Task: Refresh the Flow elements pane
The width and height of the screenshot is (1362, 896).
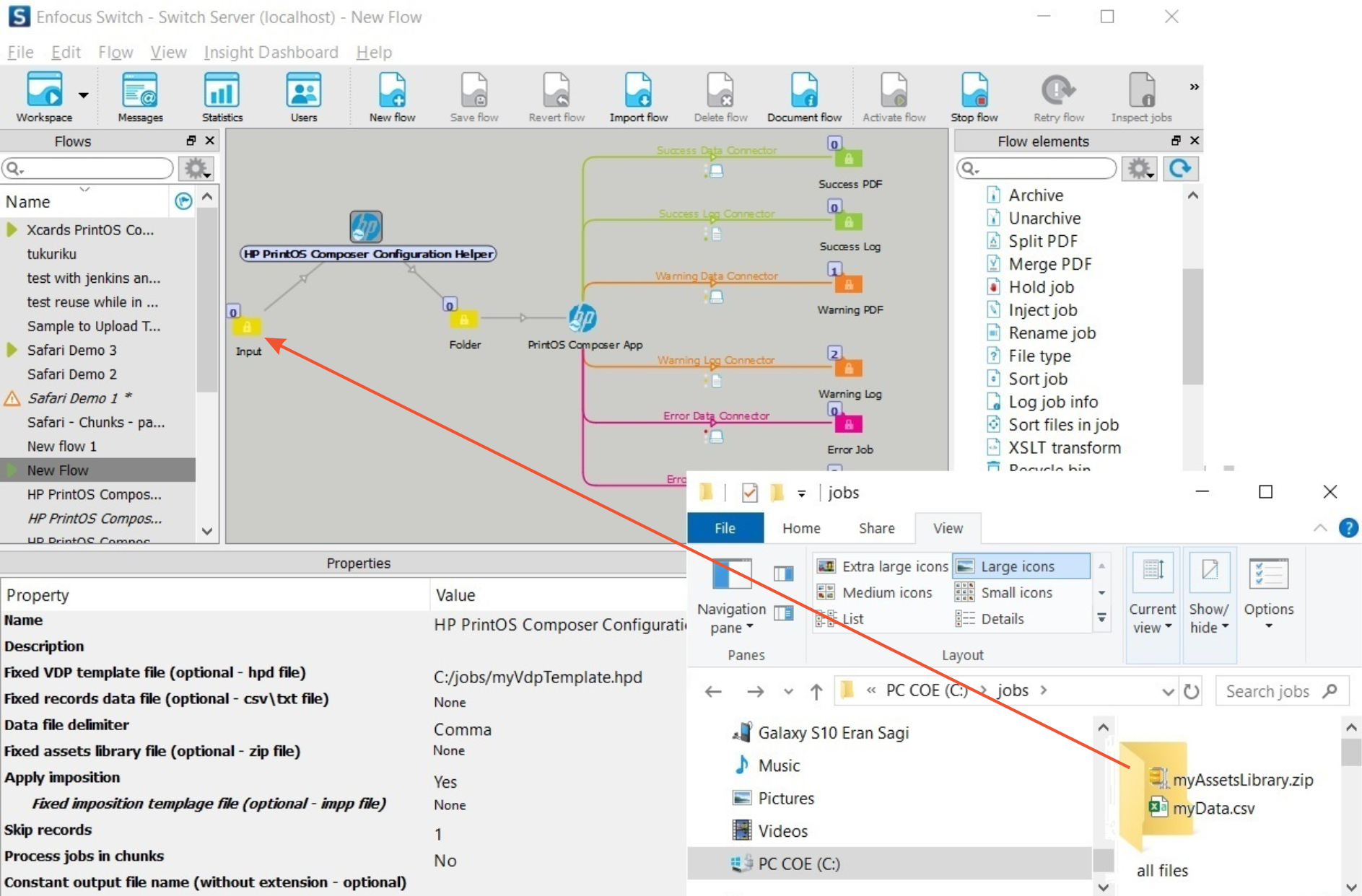Action: tap(1180, 168)
